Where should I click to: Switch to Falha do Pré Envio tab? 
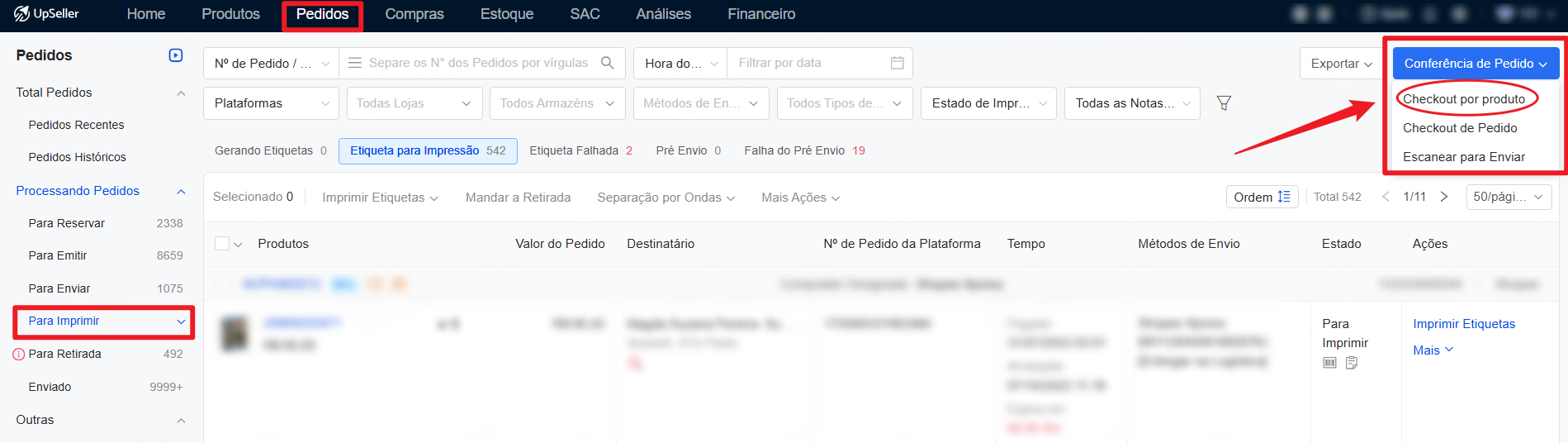[804, 150]
